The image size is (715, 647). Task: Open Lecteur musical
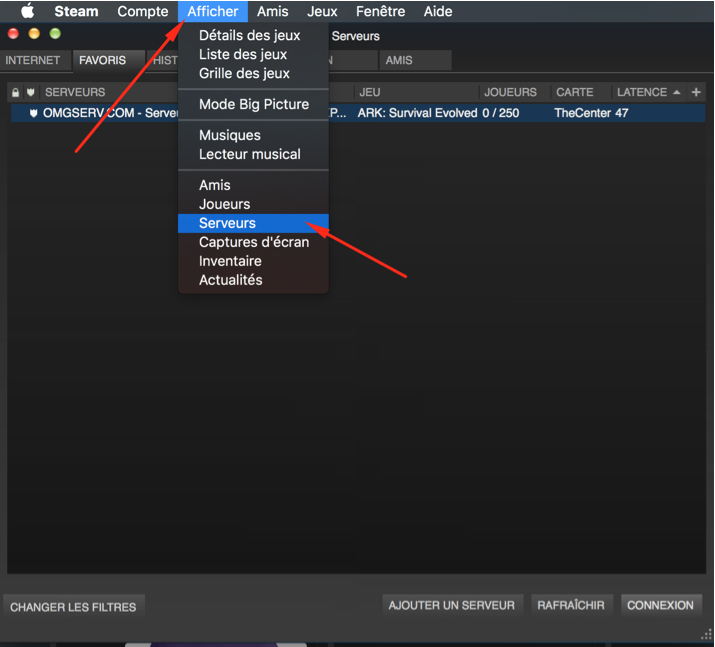tap(253, 154)
